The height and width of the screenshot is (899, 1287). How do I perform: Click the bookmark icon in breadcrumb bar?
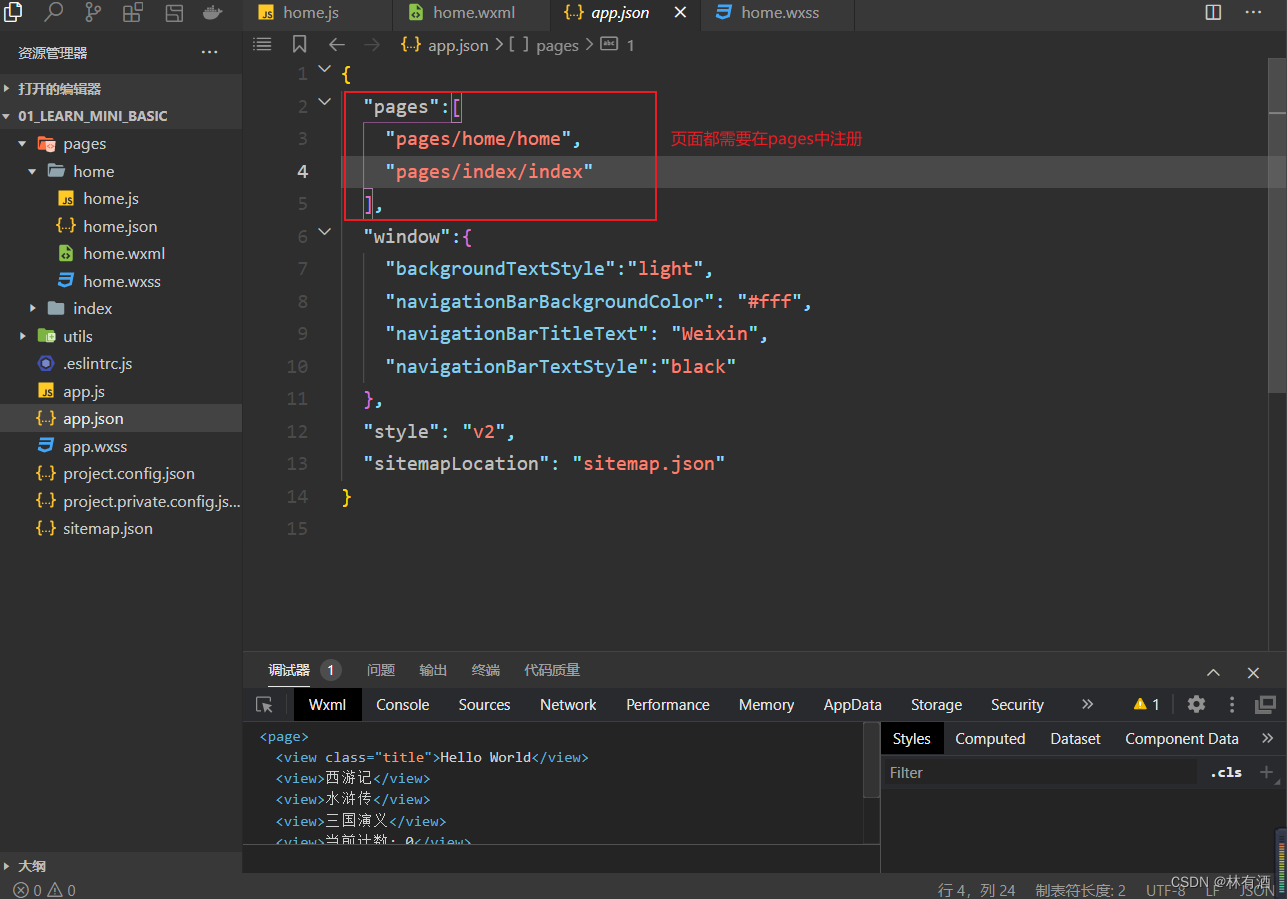pos(299,44)
